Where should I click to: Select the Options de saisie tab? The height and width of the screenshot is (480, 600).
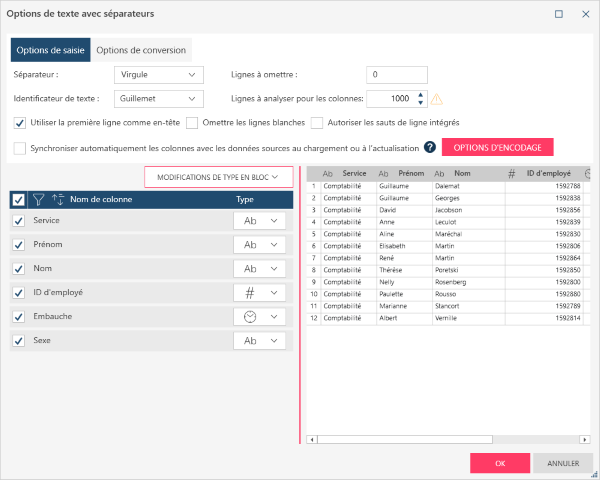click(50, 50)
